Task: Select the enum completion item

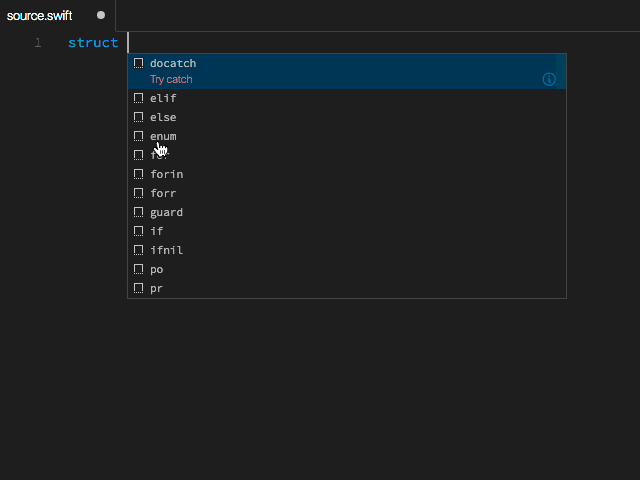Action: tap(163, 136)
